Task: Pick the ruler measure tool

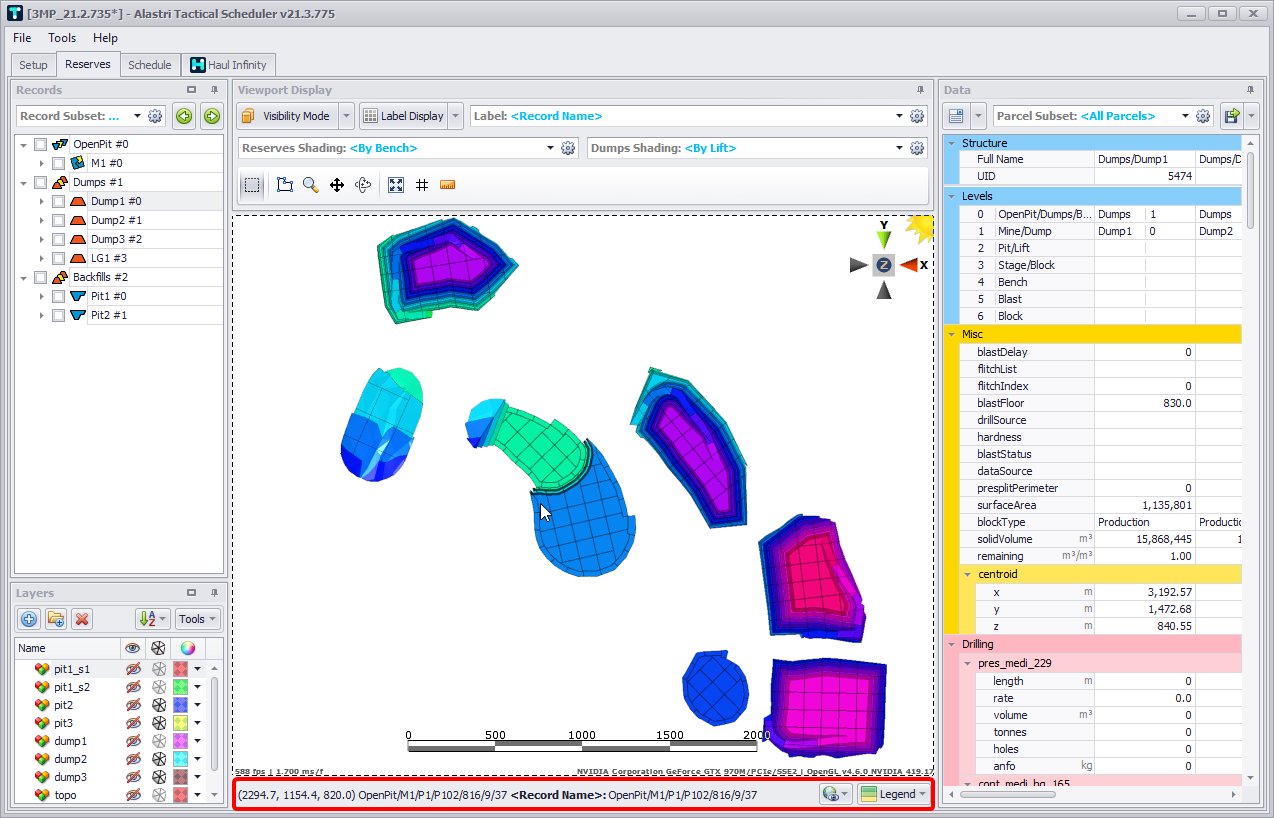Action: [447, 185]
